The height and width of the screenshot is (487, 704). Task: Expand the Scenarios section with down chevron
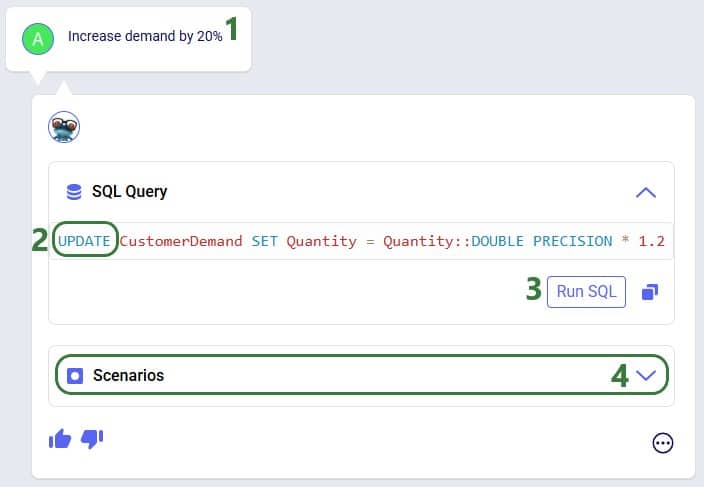(646, 376)
